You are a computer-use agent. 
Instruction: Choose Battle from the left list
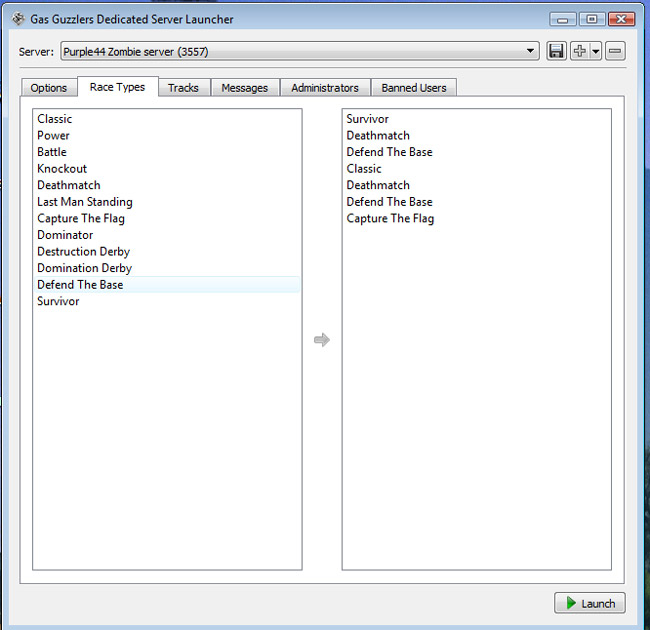click(167, 152)
